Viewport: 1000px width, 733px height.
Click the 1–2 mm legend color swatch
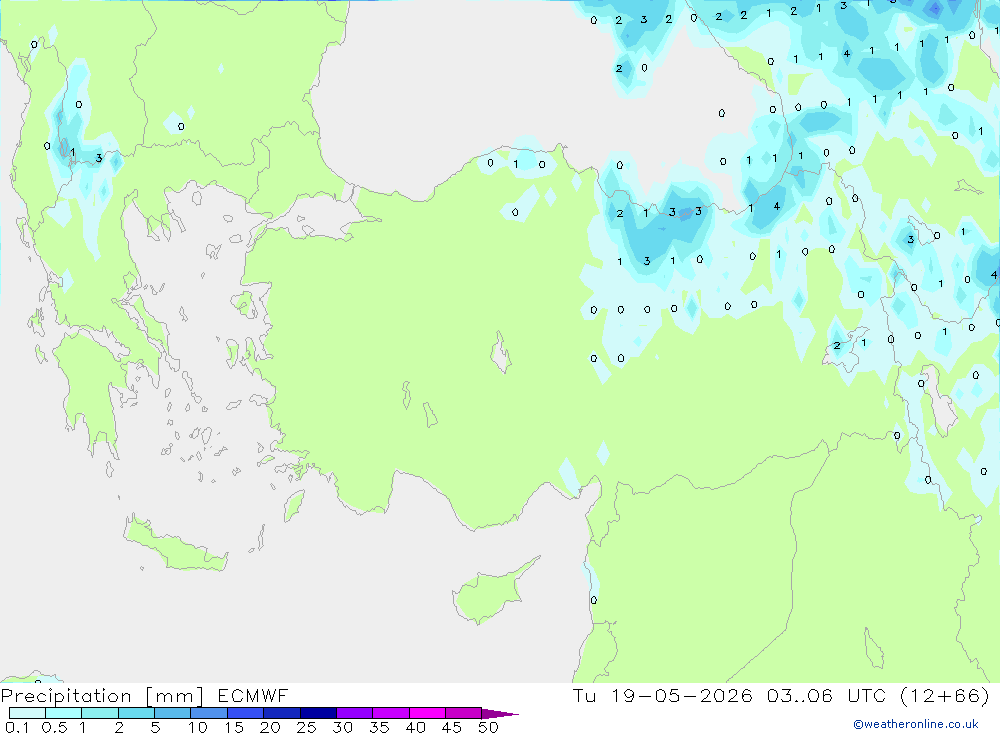point(99,713)
